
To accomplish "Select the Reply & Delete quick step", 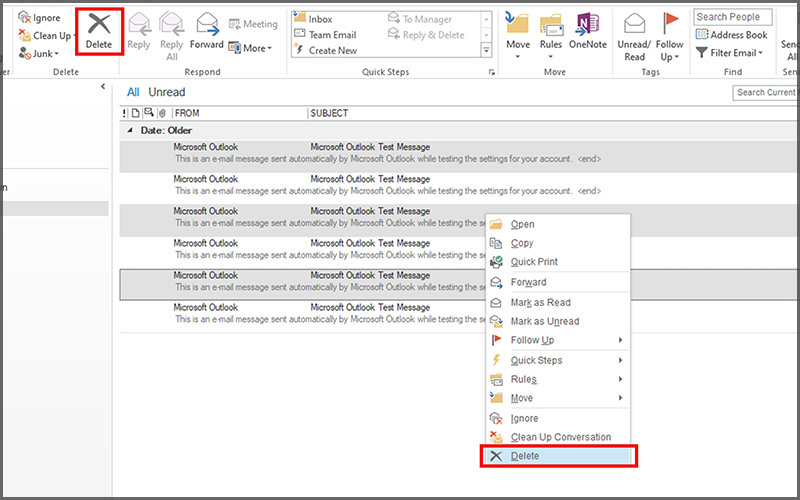I will [x=426, y=35].
